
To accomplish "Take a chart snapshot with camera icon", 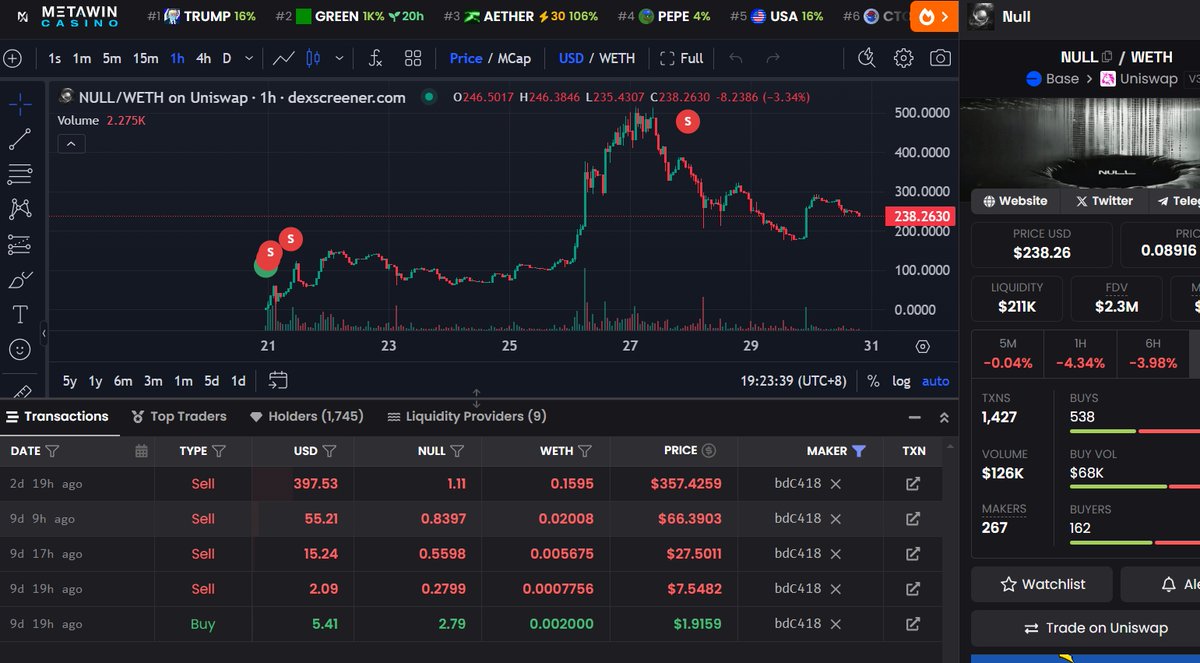I will [940, 58].
